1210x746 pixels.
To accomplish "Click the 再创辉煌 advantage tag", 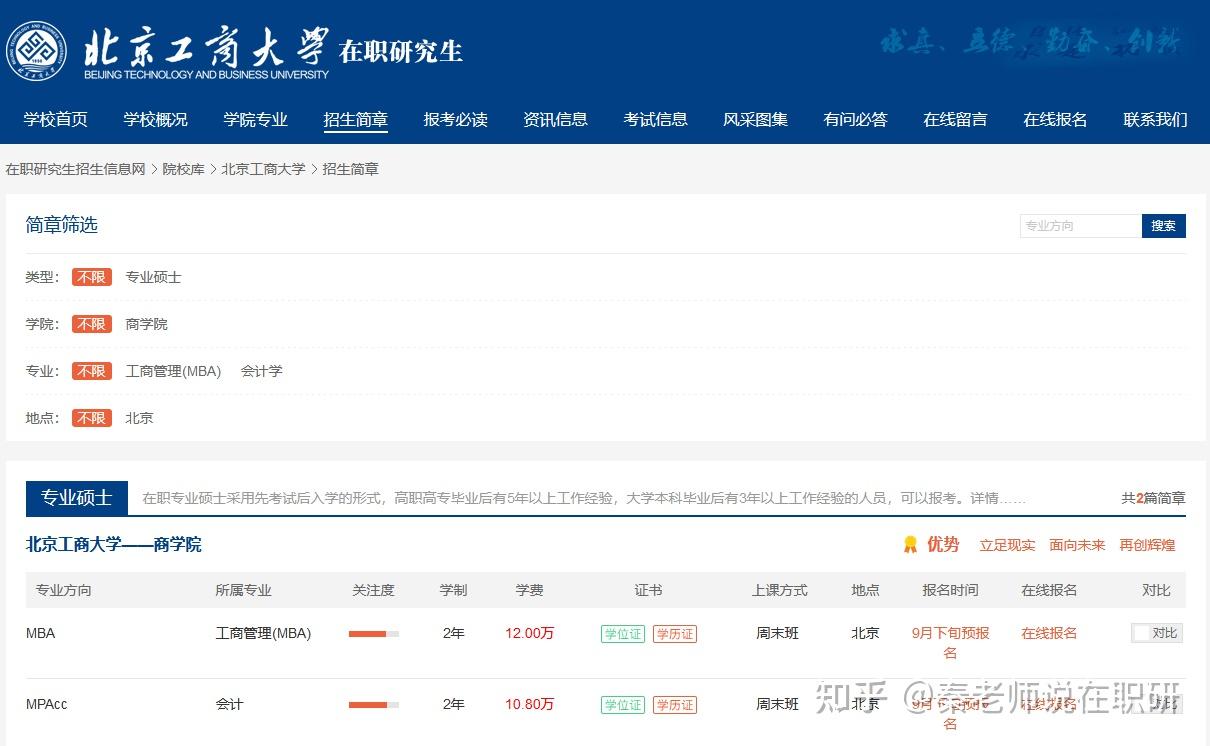I will tap(1148, 546).
